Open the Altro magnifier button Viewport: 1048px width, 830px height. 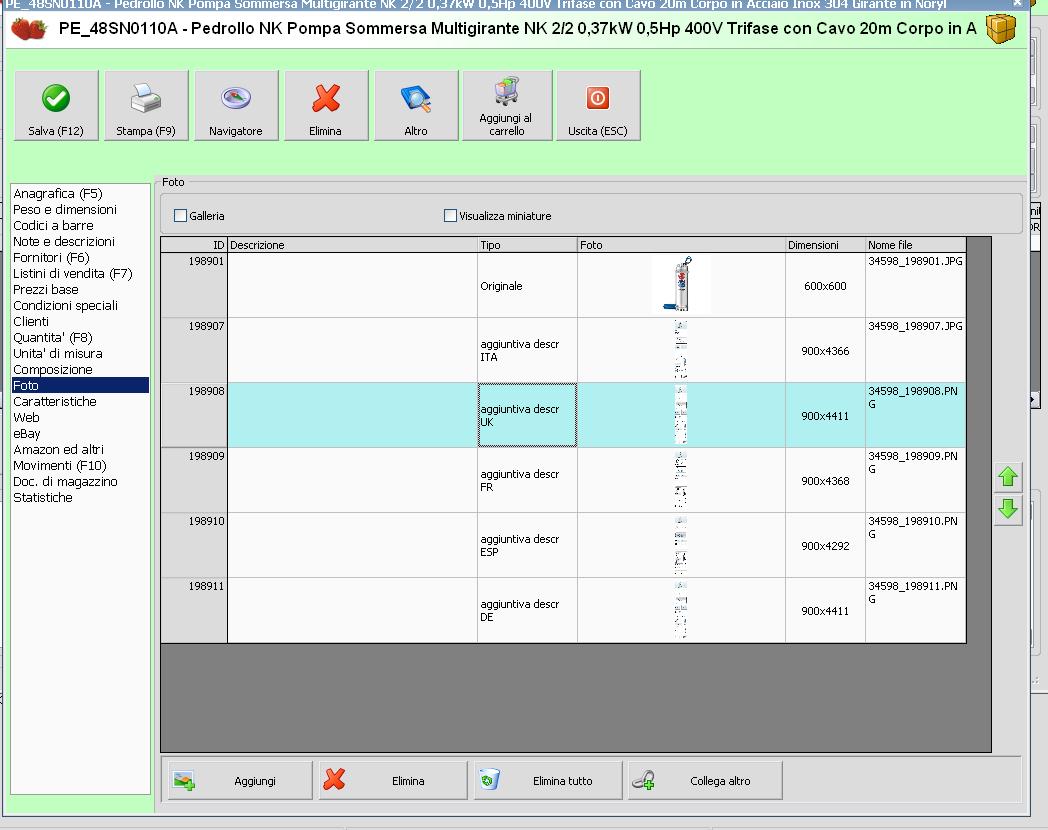point(416,106)
